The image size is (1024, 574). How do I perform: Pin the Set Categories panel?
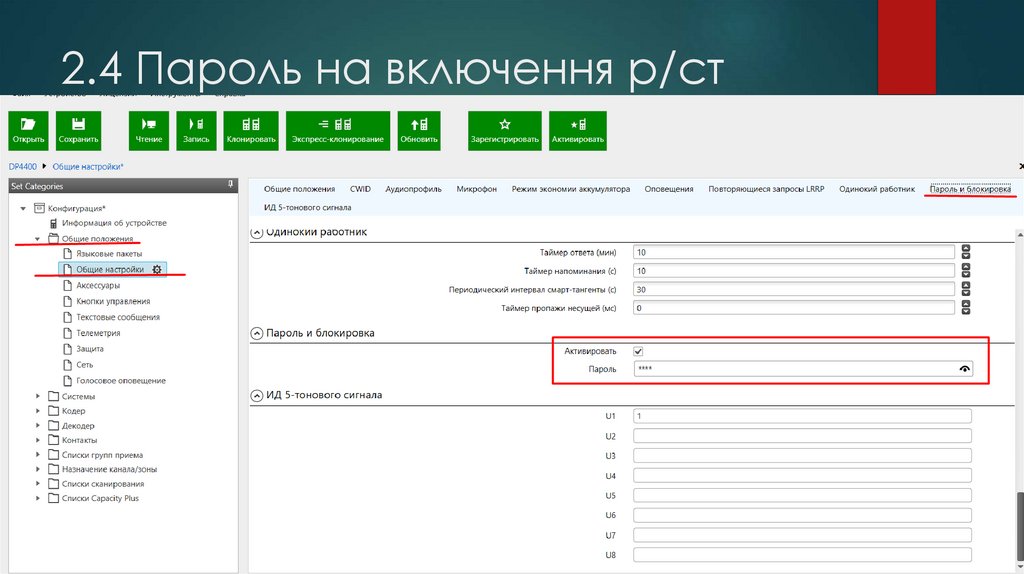[231, 185]
